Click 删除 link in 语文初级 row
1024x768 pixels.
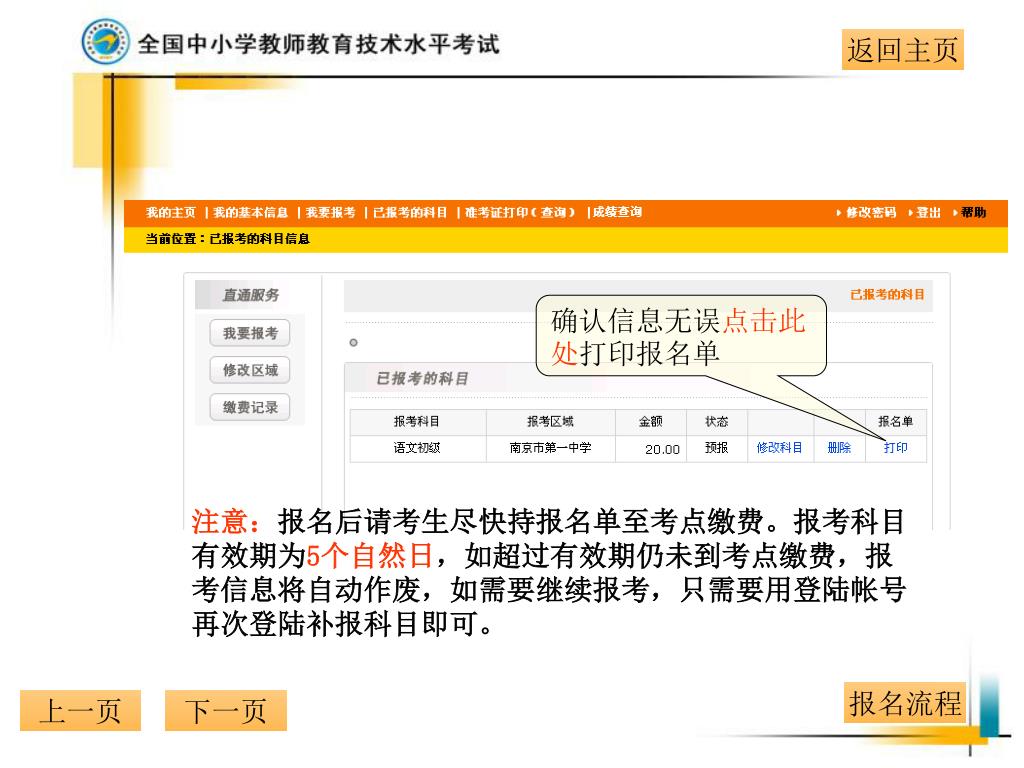pyautogui.click(x=839, y=448)
